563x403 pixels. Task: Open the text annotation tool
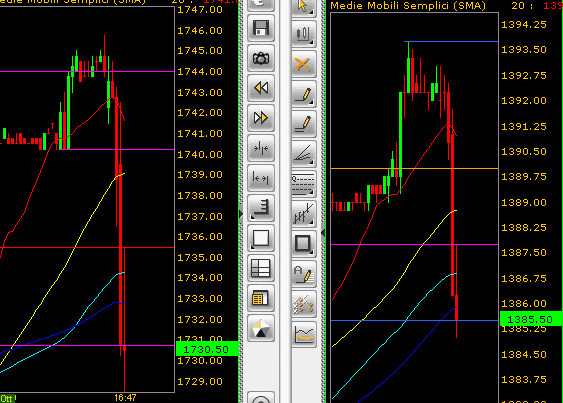point(304,274)
